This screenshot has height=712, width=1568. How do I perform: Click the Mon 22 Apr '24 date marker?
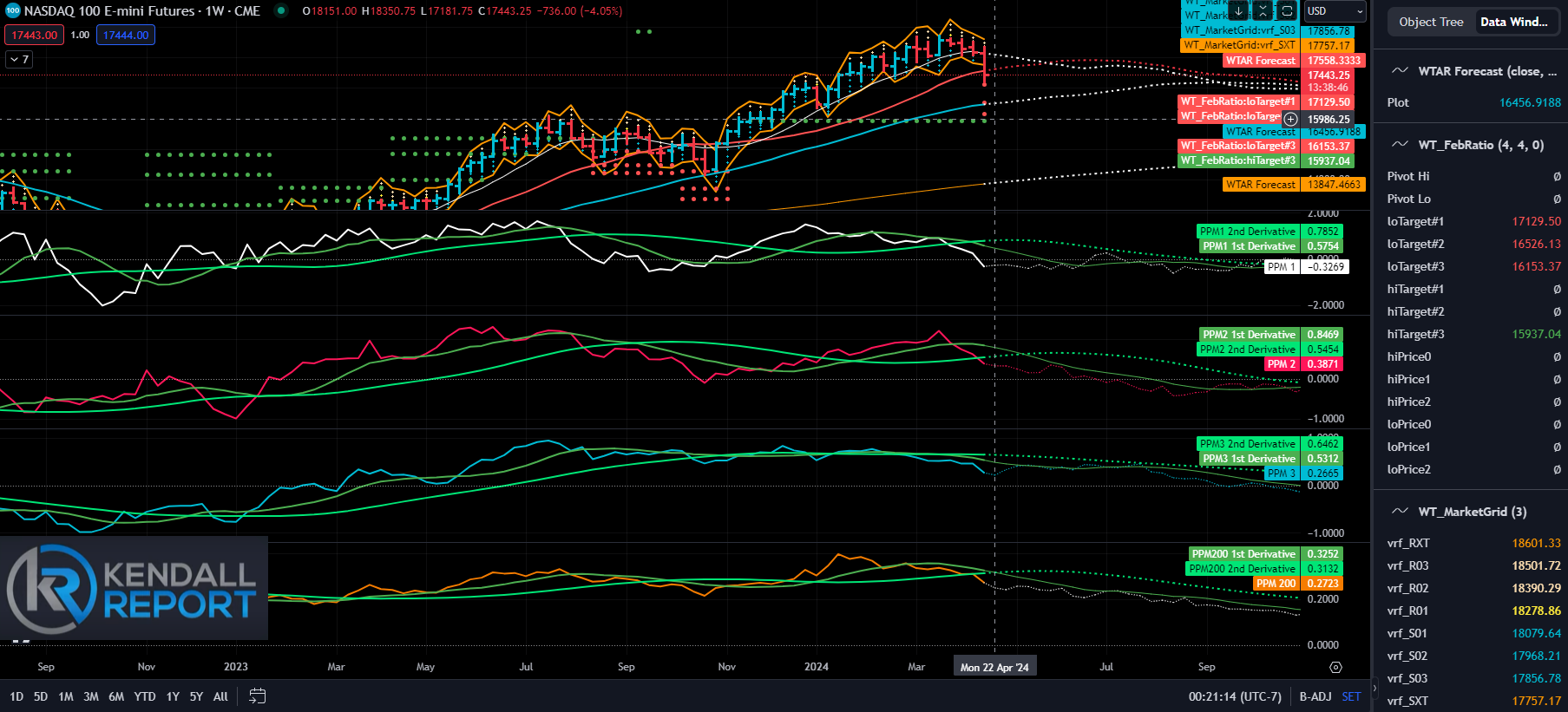click(x=994, y=667)
